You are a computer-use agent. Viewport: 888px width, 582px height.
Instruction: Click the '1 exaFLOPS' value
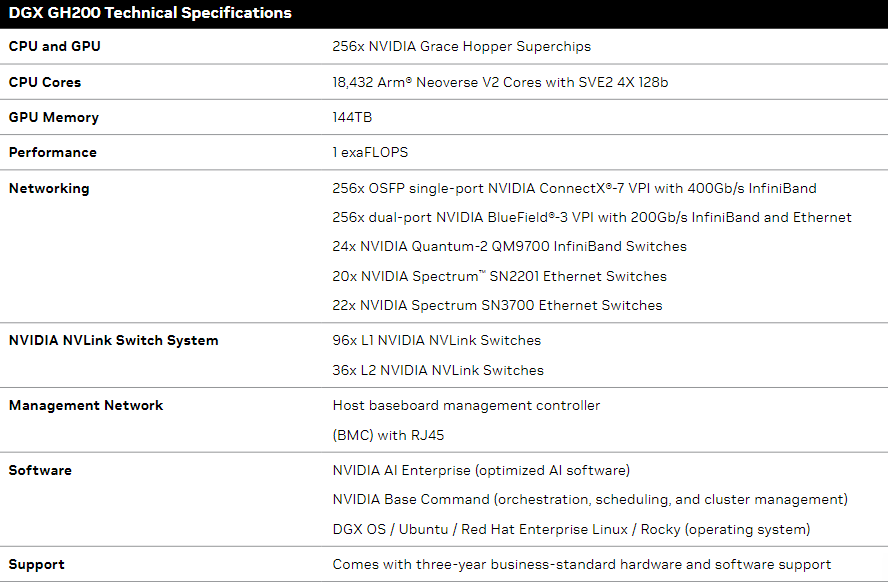(370, 152)
